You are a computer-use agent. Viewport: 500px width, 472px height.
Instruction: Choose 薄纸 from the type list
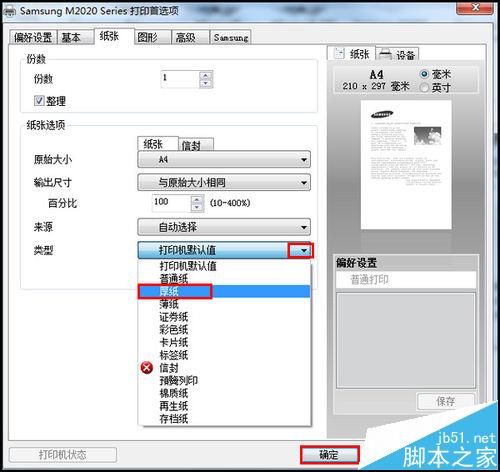pos(224,304)
